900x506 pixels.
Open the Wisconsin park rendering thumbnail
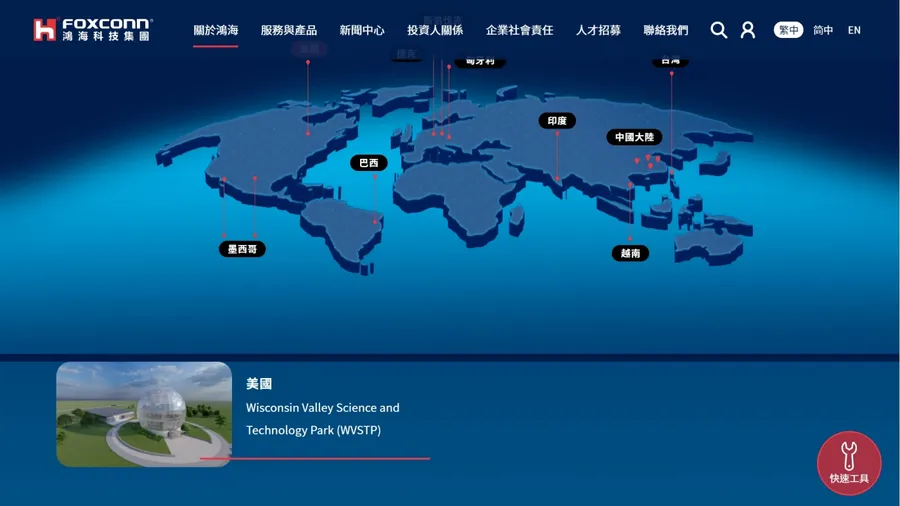coord(144,414)
